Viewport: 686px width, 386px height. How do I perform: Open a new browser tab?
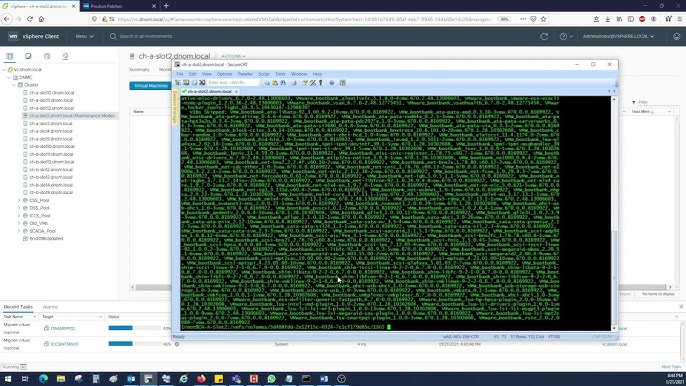166,6
